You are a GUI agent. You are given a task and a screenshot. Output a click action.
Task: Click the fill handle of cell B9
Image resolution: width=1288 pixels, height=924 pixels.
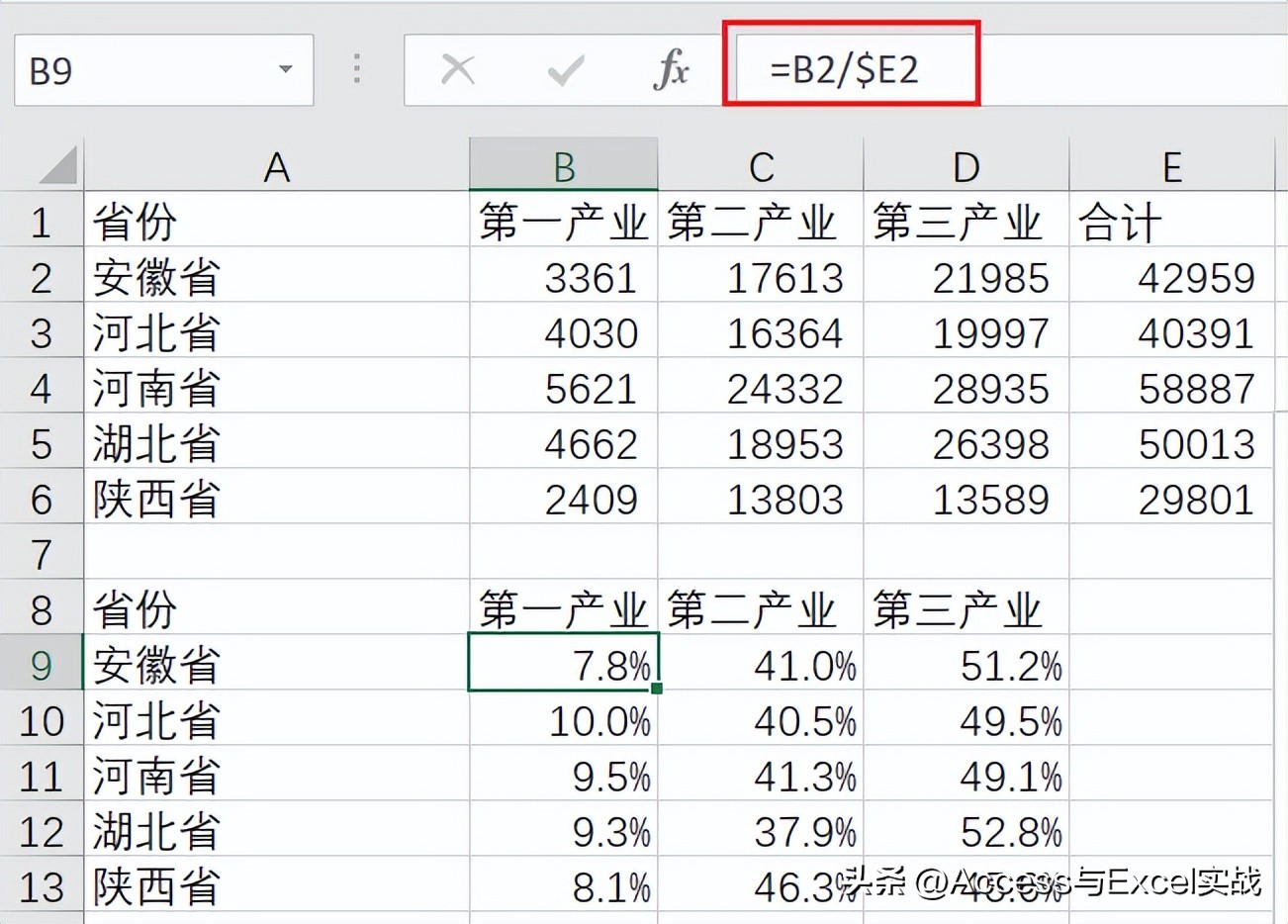[657, 692]
